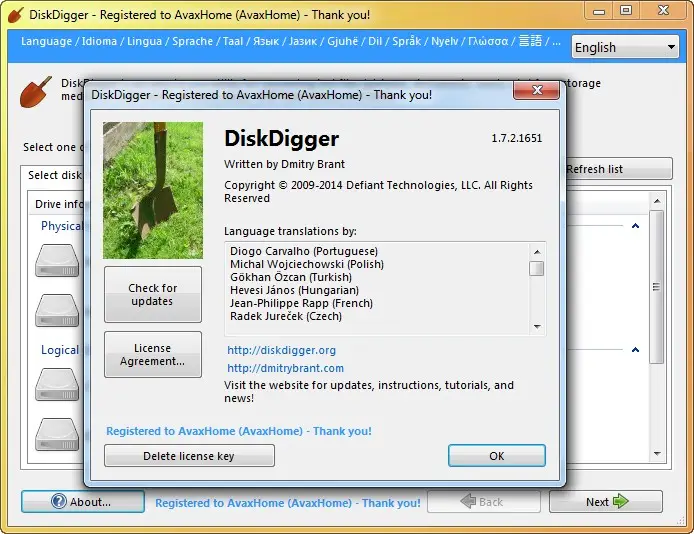
Task: Open the http://dmitrybrant.com link
Action: point(285,368)
